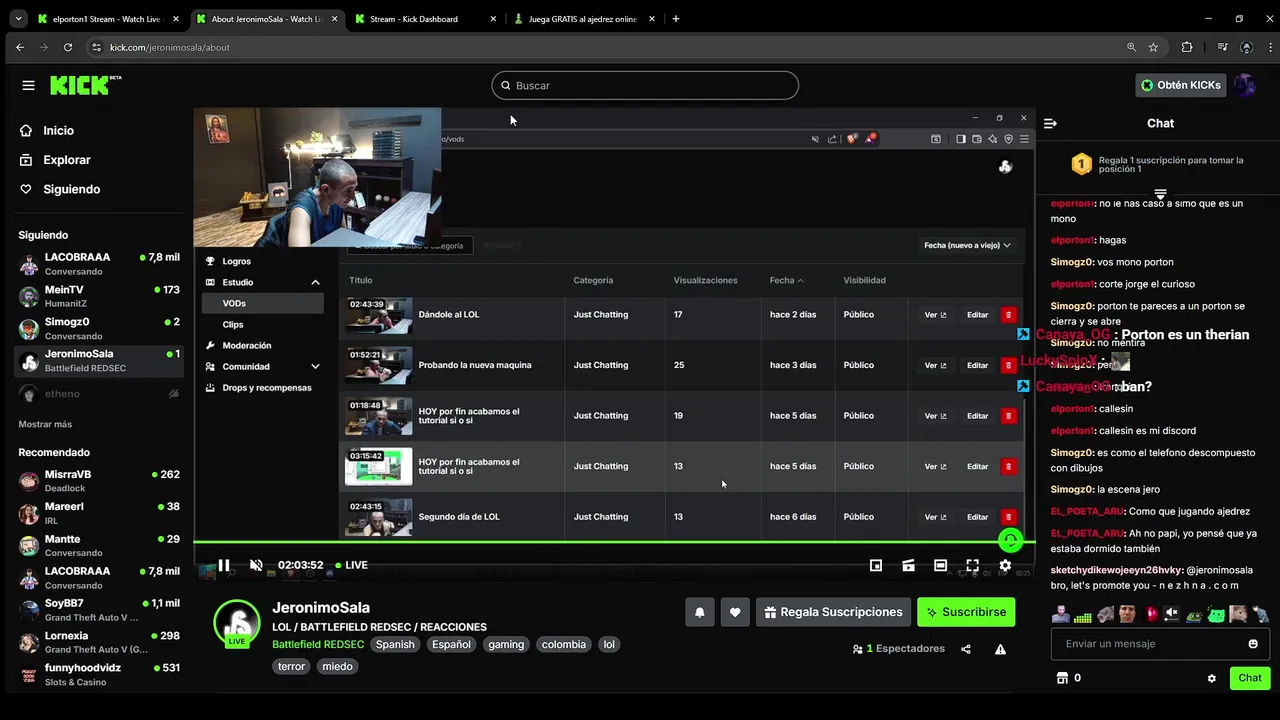This screenshot has height=720, width=1280.
Task: Open stream clip creation icon
Action: tap(908, 565)
